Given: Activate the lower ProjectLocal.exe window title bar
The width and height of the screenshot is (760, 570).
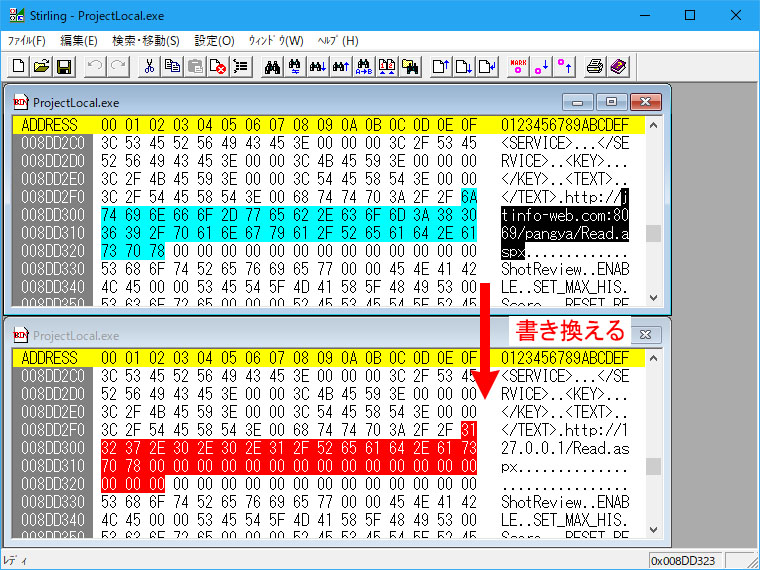Looking at the screenshot, I should 300,335.
